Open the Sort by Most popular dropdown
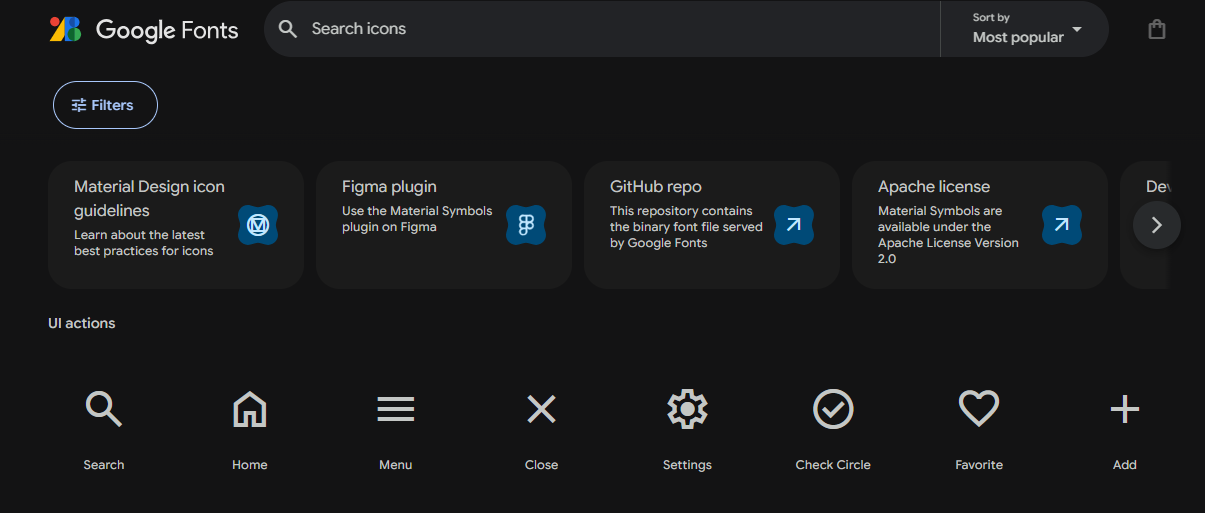Viewport: 1205px width, 513px height. (x=1025, y=29)
